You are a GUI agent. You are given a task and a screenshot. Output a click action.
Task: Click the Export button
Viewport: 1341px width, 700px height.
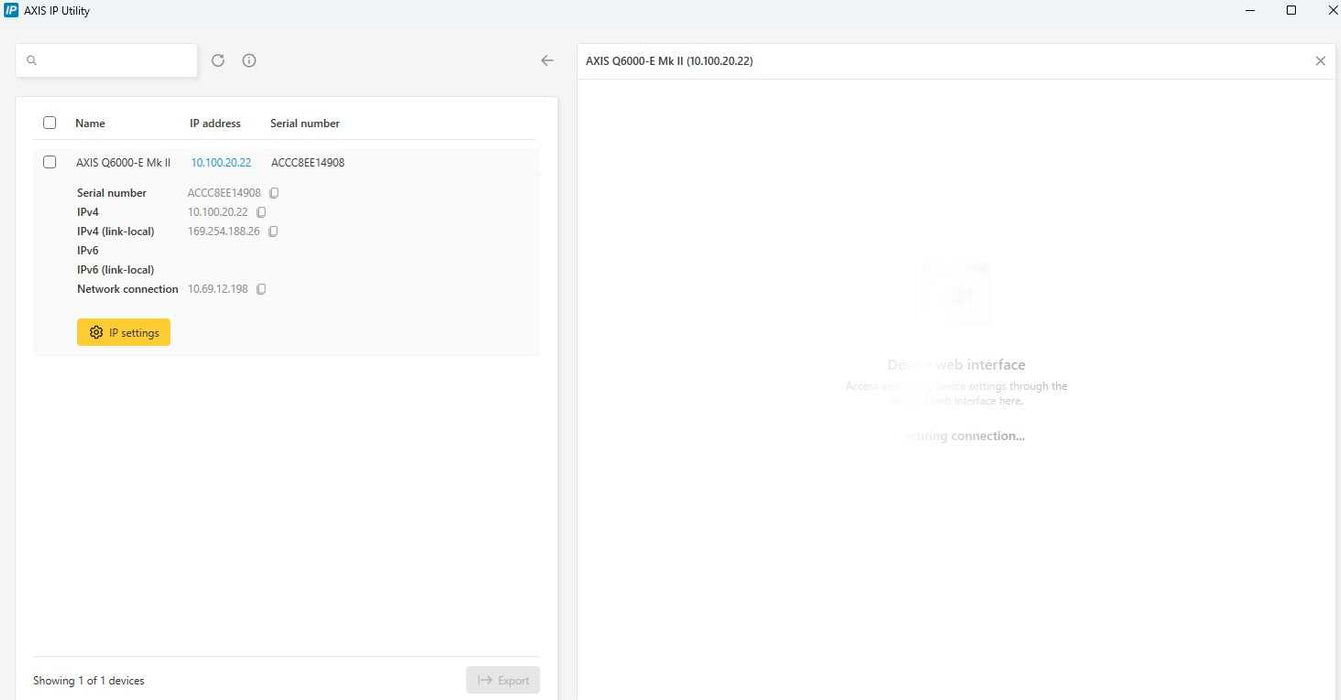click(503, 680)
